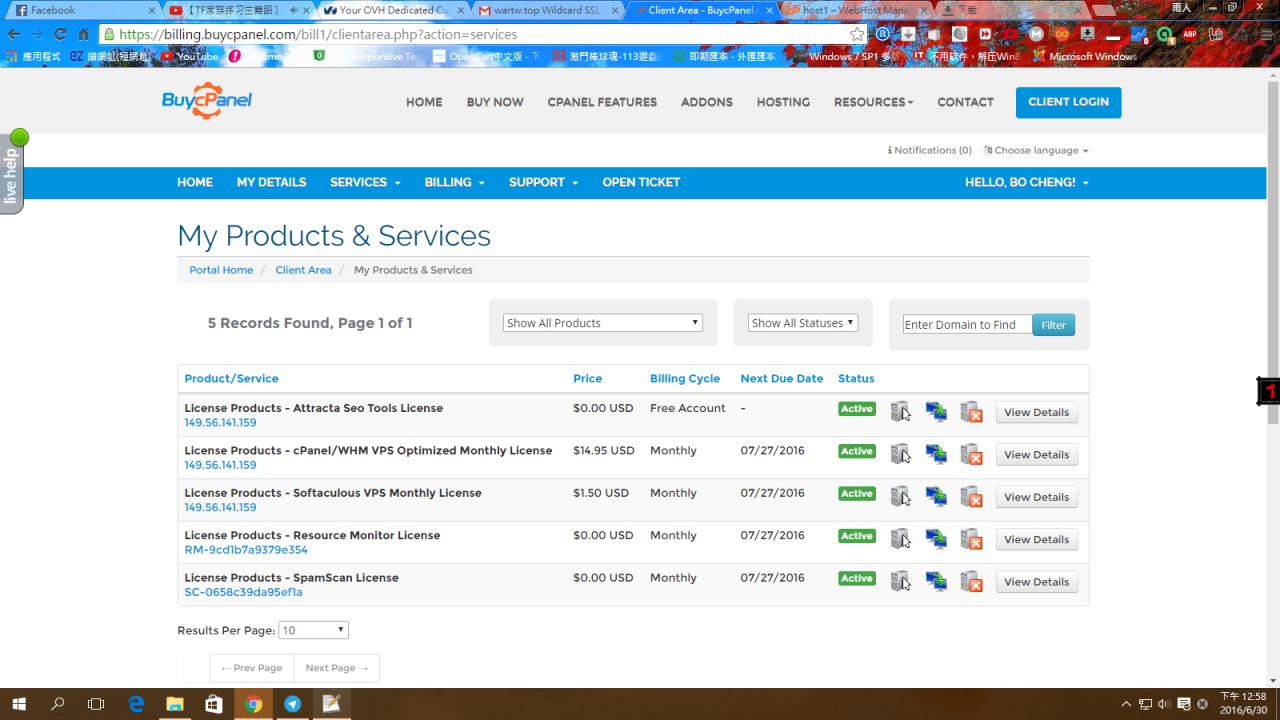This screenshot has height=720, width=1280.
Task: Click the BuycPanel logo
Action: click(x=207, y=101)
